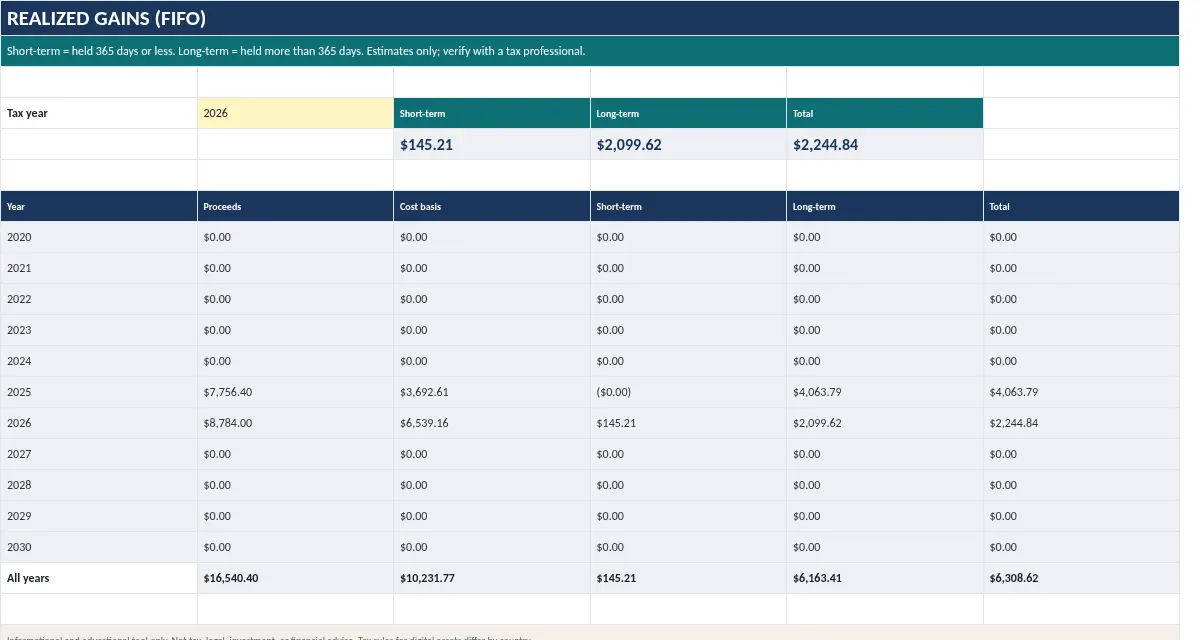Select the All years long-term total $6,163.41
This screenshot has height=640, width=1200.
click(x=885, y=578)
